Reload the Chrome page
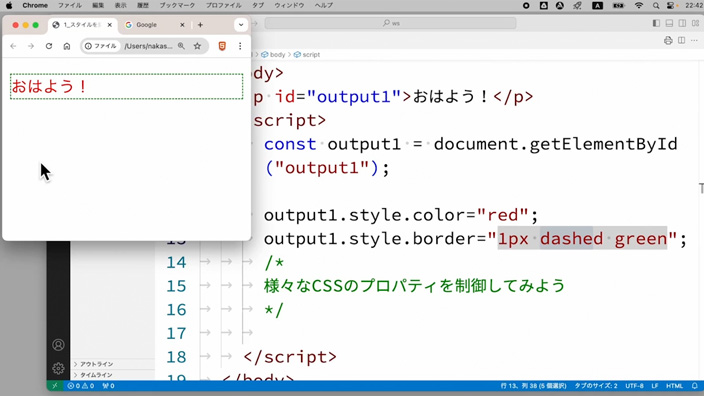 (49, 46)
